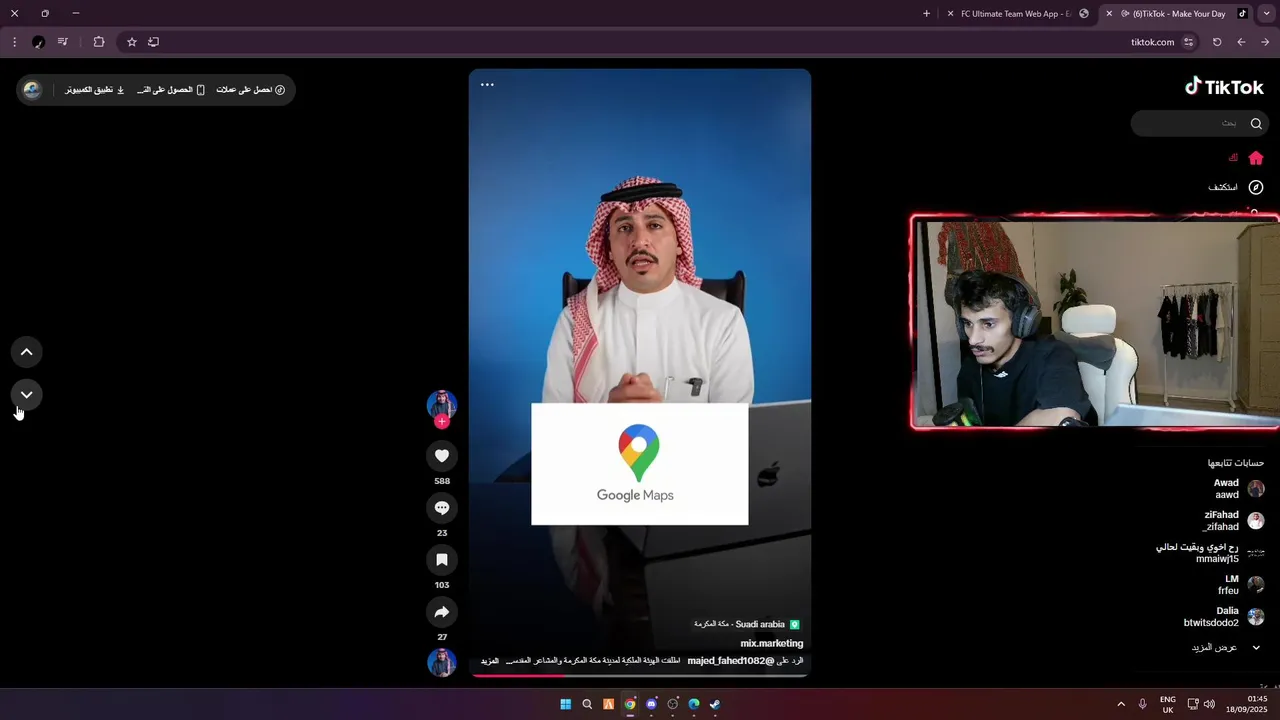Open Microsoft Edge from the taskbar
The image size is (1280, 720).
(x=694, y=704)
